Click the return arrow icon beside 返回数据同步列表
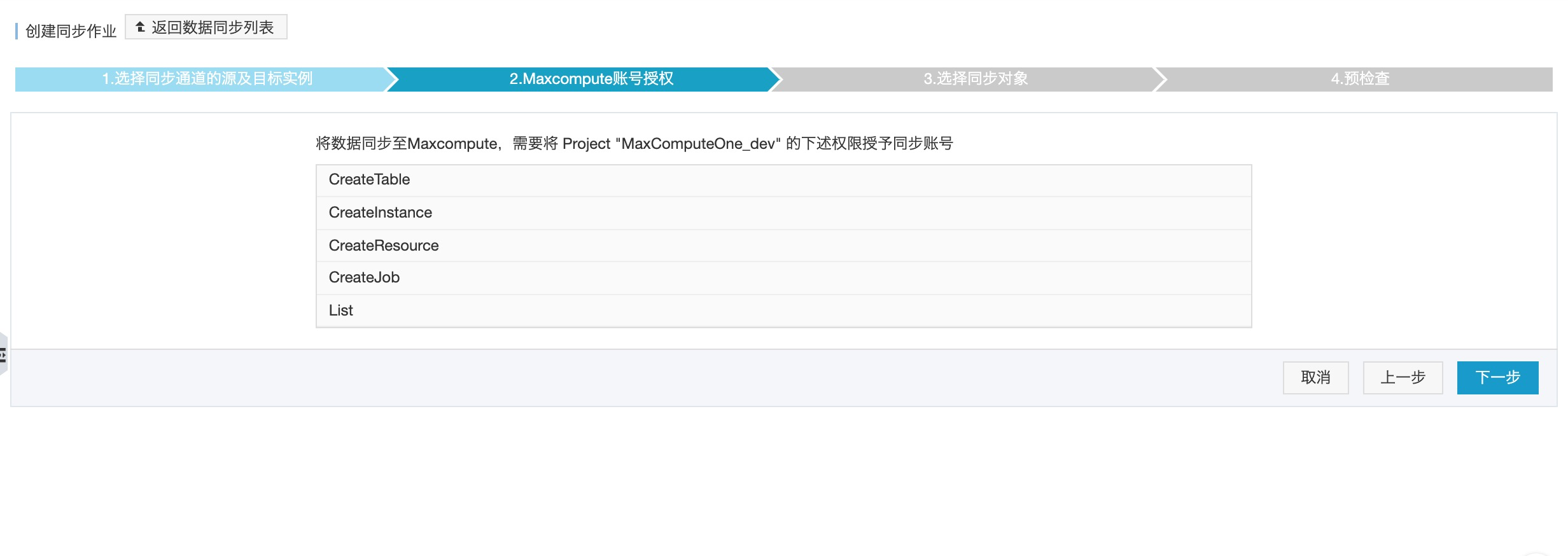This screenshot has width=1568, height=556. click(x=141, y=27)
